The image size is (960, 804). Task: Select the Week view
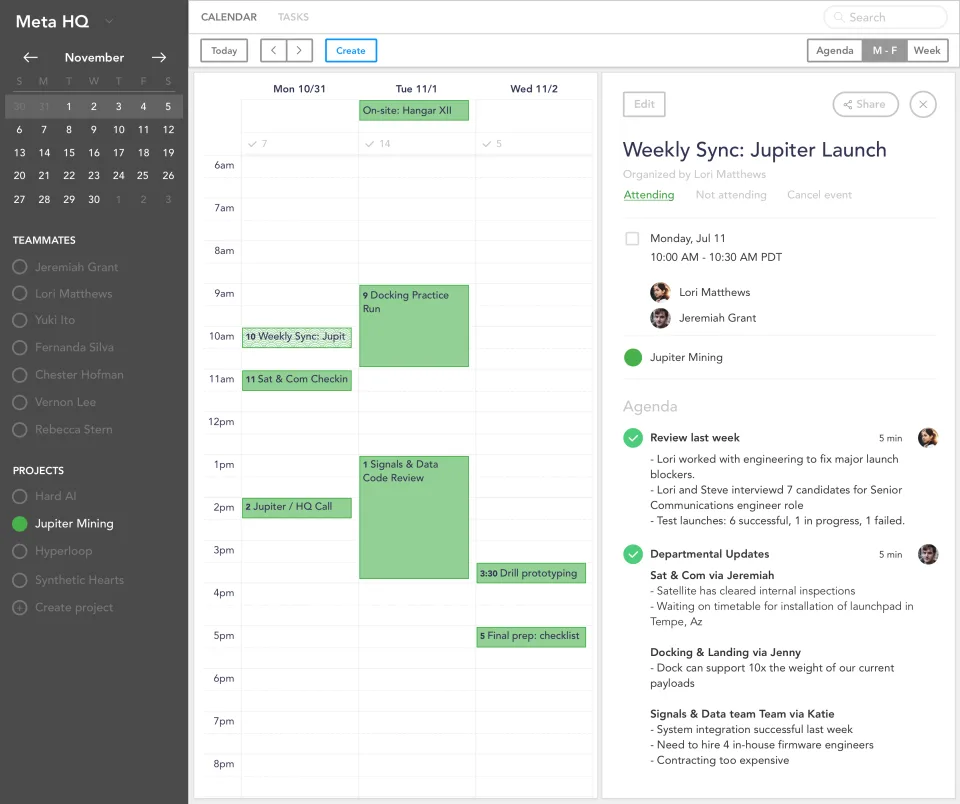click(927, 50)
